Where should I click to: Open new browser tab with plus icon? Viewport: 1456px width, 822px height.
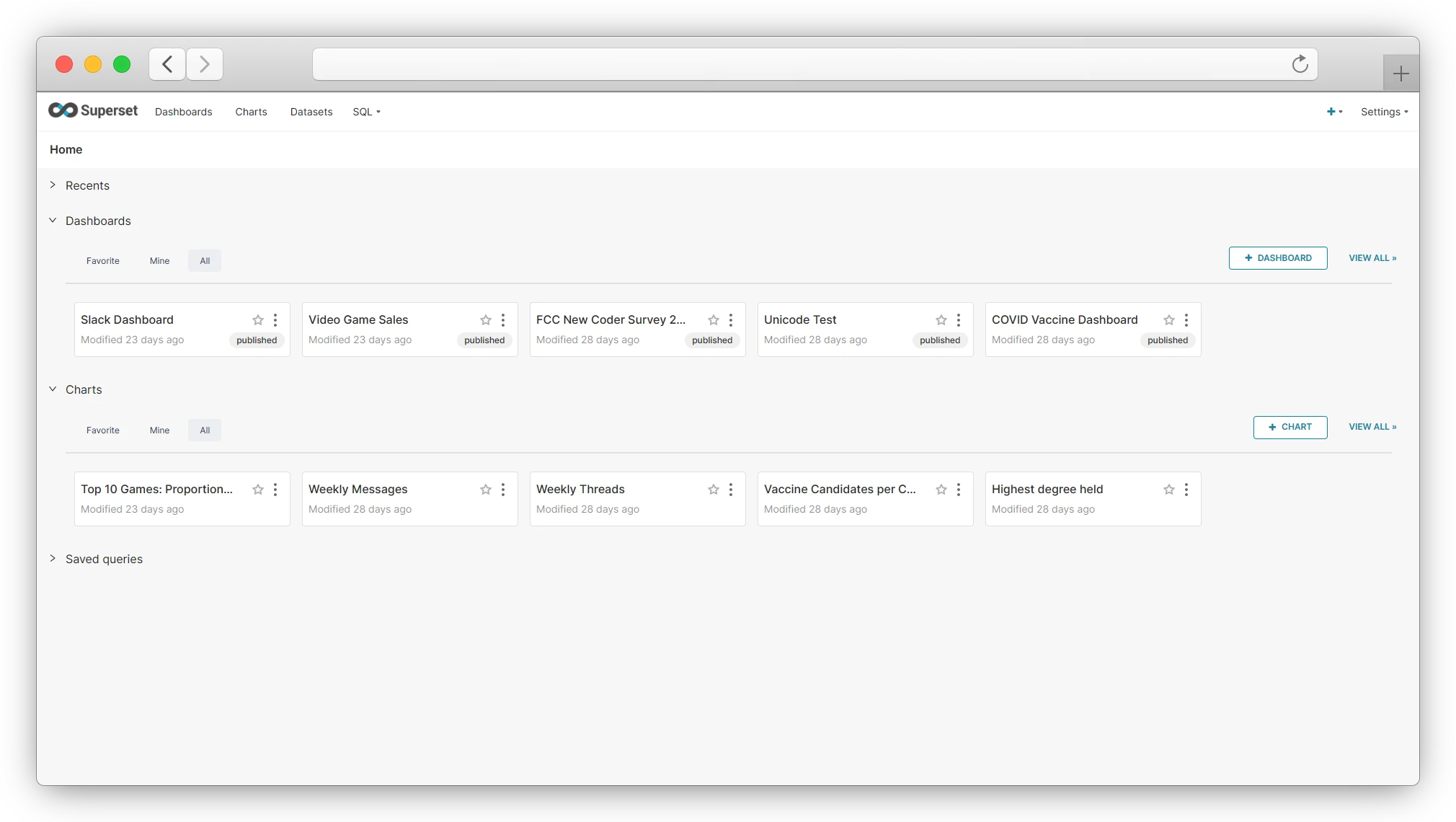(x=1400, y=74)
